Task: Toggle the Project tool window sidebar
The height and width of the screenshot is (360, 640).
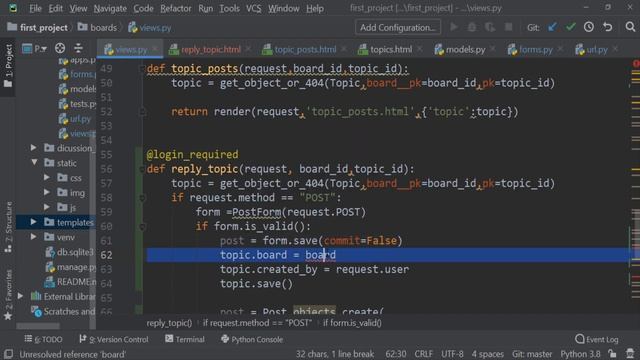Action: pos(8,67)
